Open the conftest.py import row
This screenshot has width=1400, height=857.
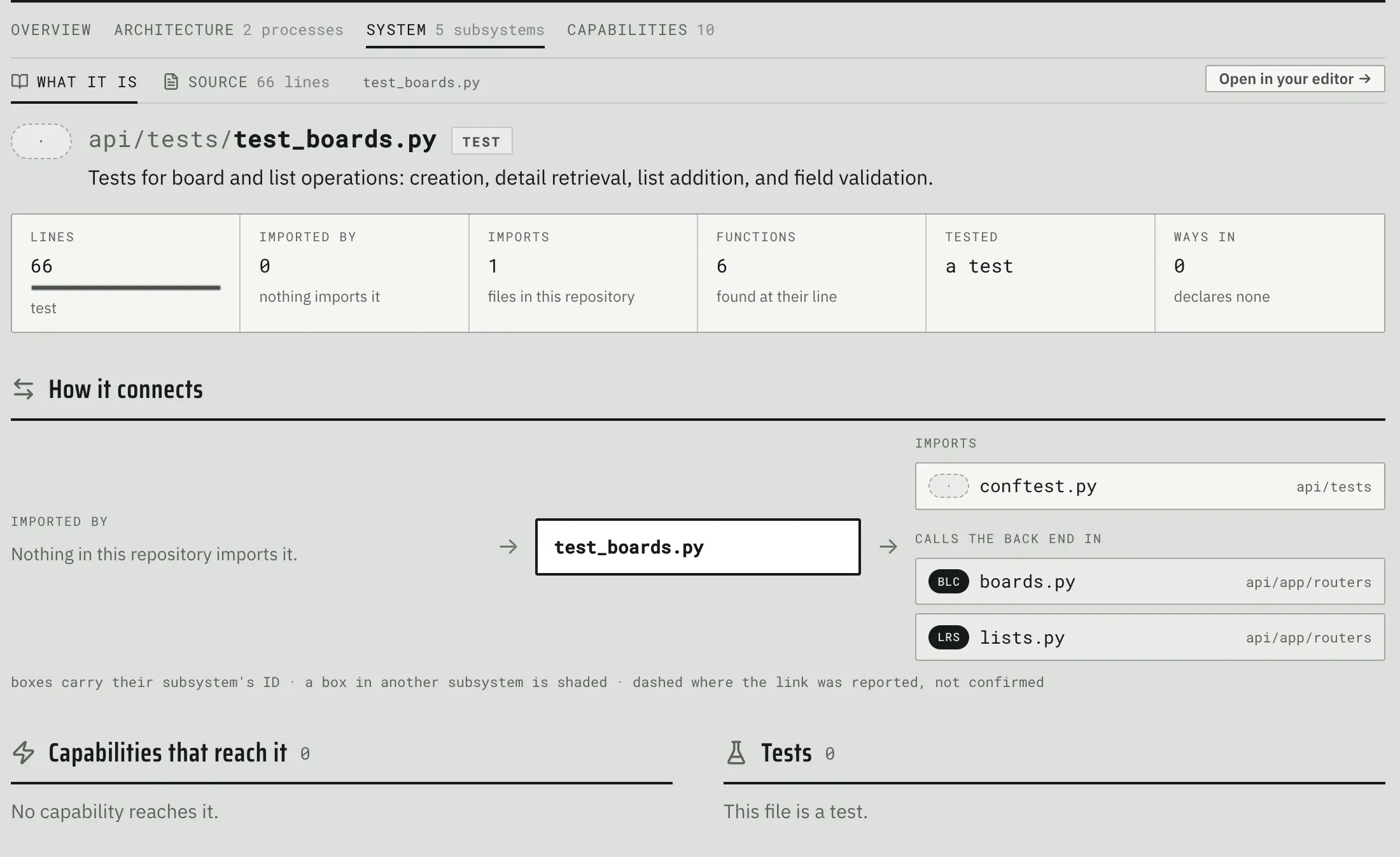[1150, 486]
